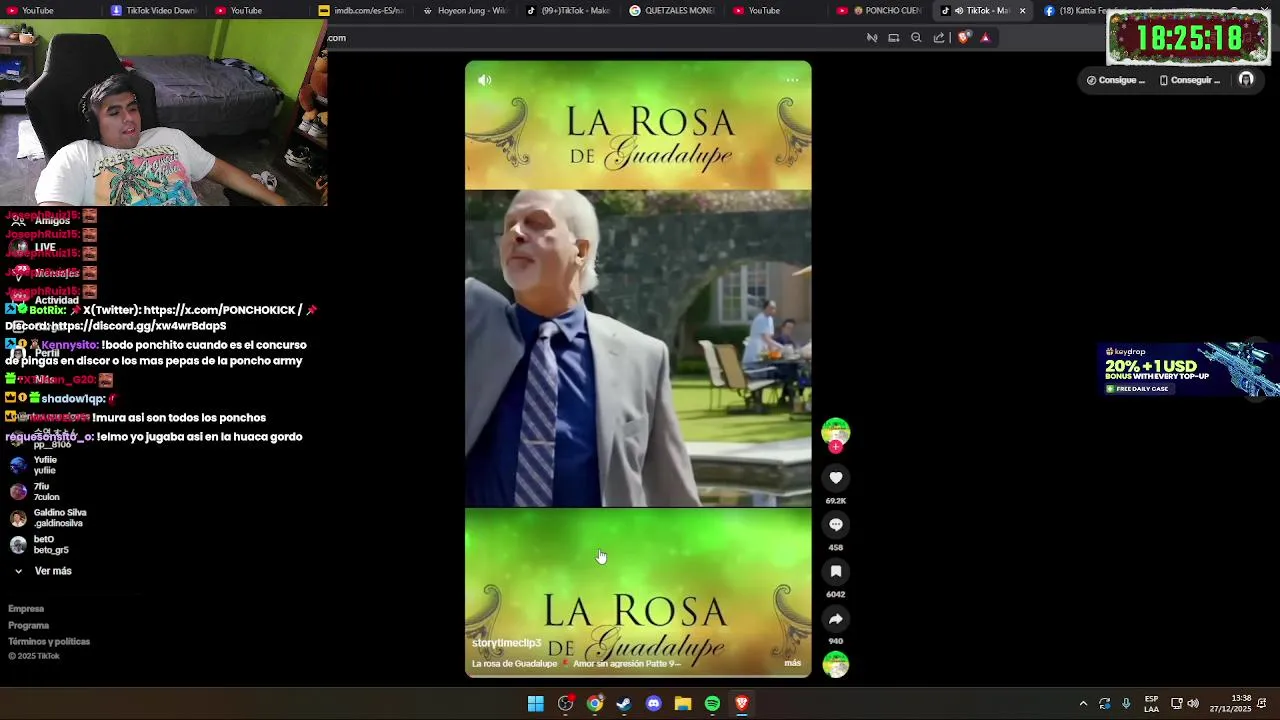The image size is (1280, 720).
Task: Open Steam from taskbar
Action: point(624,704)
